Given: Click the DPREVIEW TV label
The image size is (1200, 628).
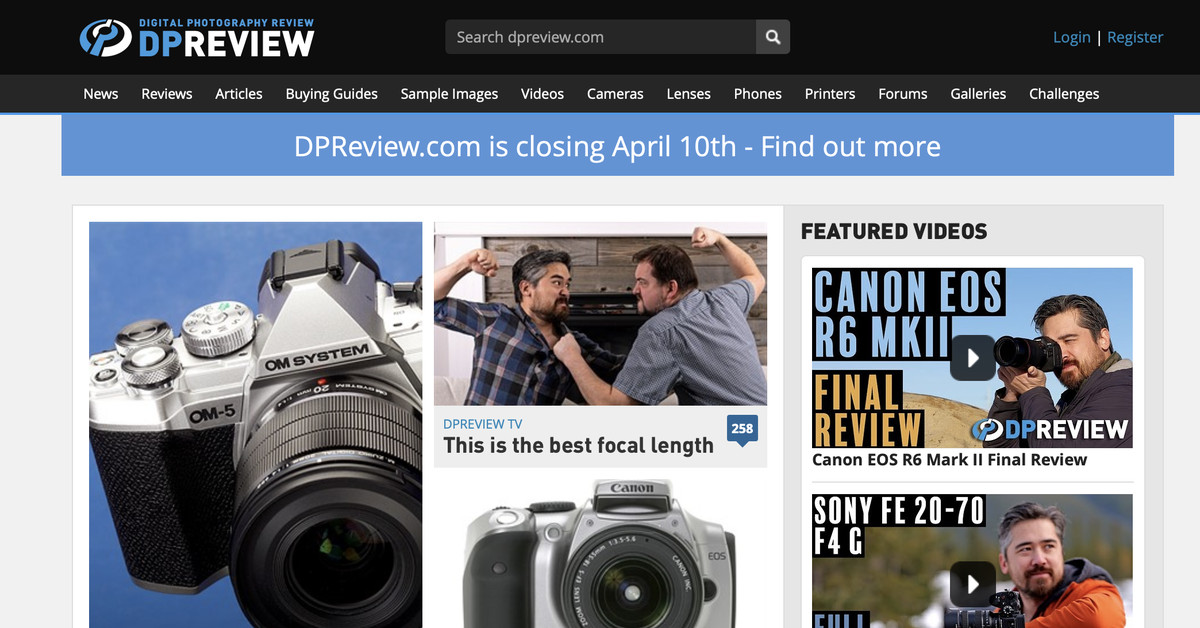Looking at the screenshot, I should [483, 424].
